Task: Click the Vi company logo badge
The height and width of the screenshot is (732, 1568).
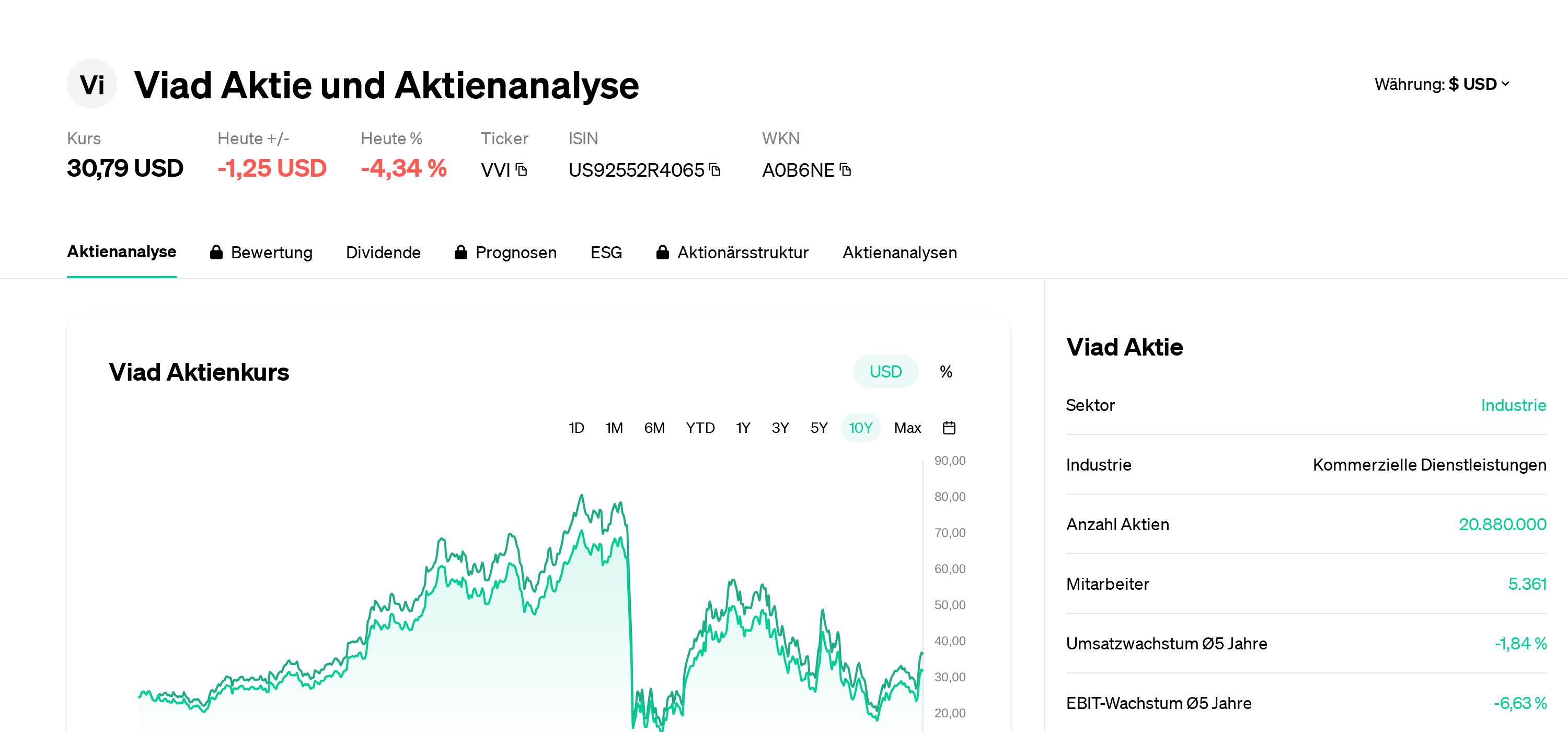Action: click(x=92, y=84)
